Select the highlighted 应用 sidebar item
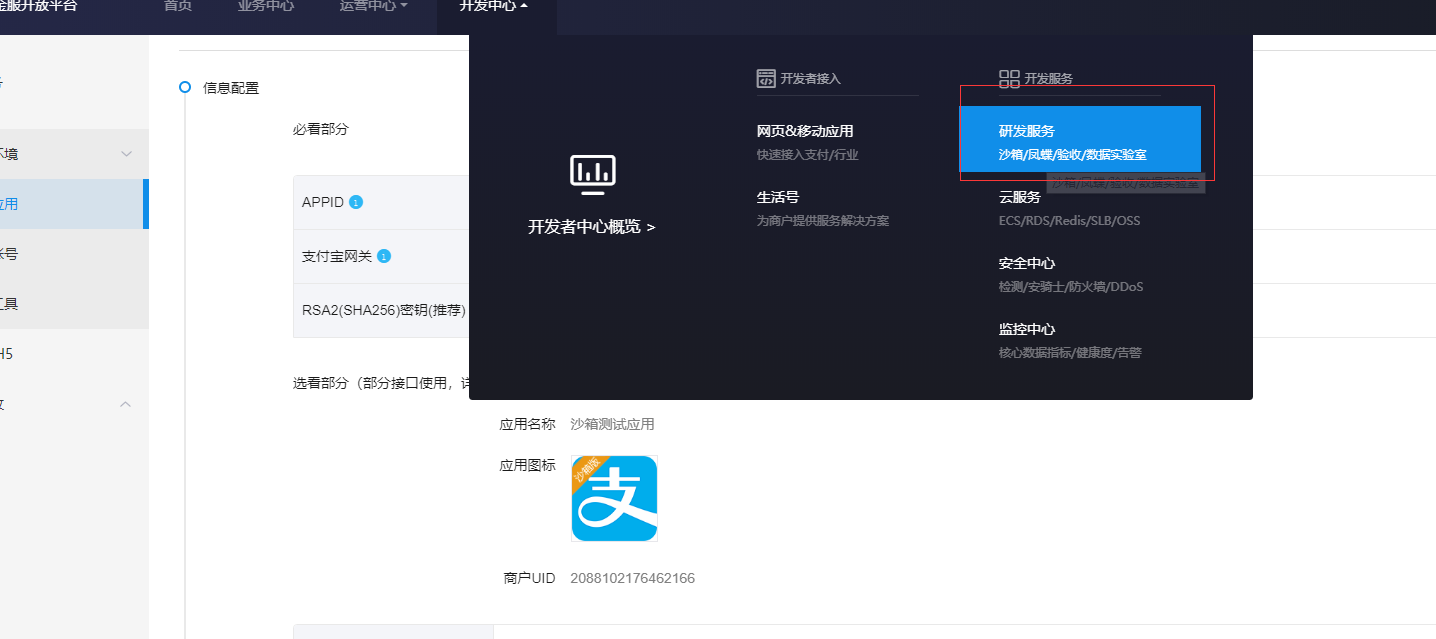The image size is (1436, 639). coord(72,204)
